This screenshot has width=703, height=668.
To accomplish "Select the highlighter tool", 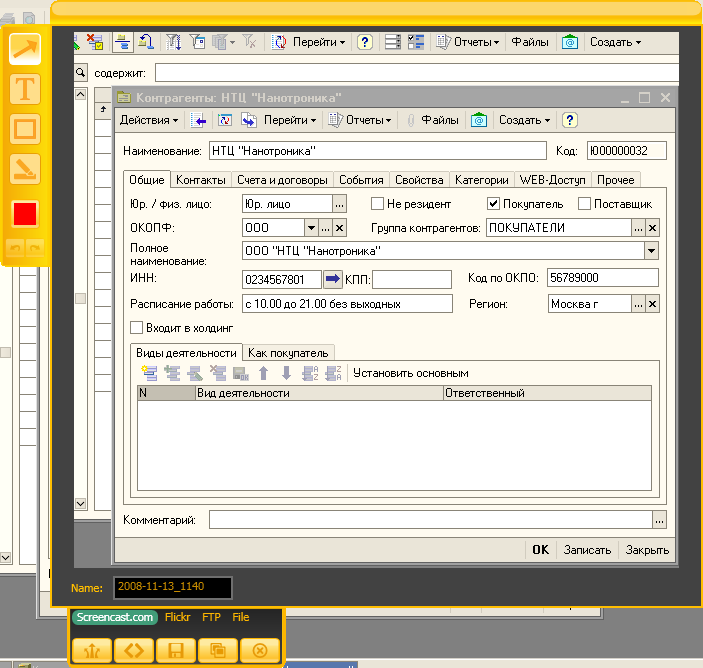I will coord(25,170).
